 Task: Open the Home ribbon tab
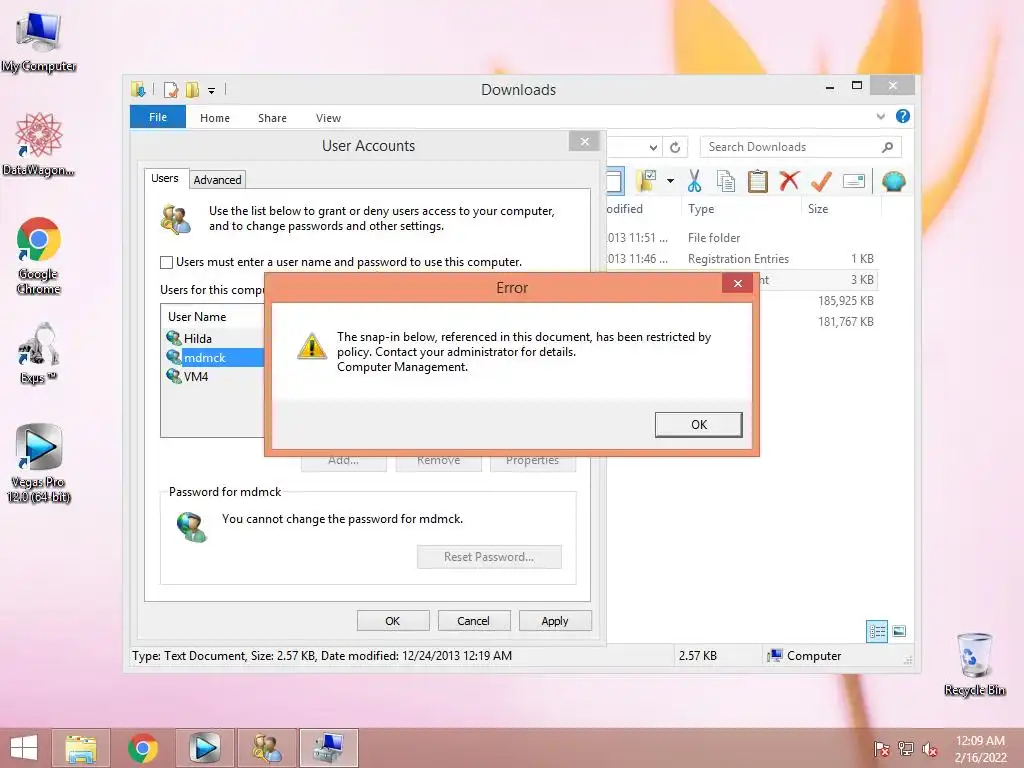[215, 118]
